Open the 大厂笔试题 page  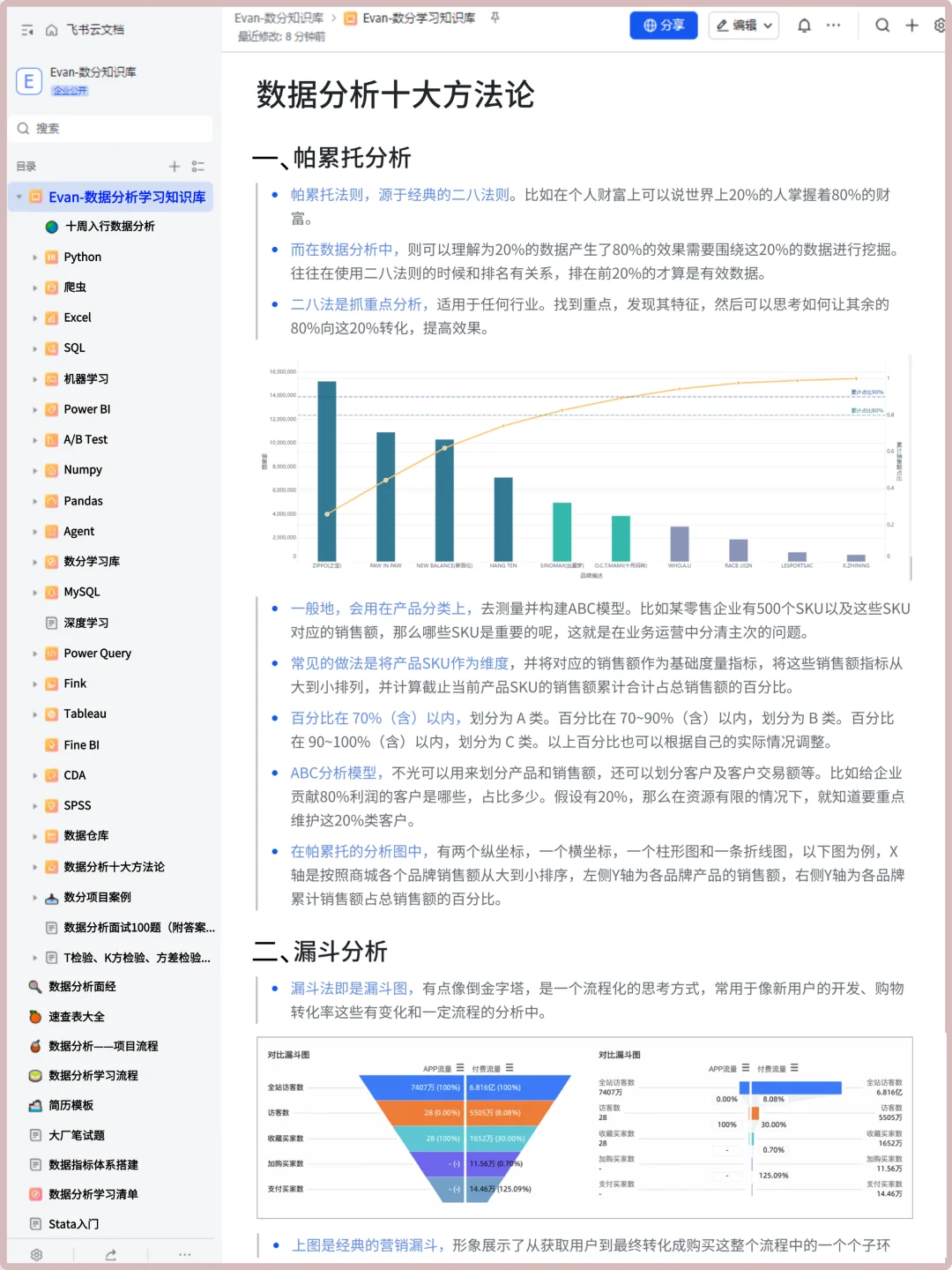(77, 1135)
